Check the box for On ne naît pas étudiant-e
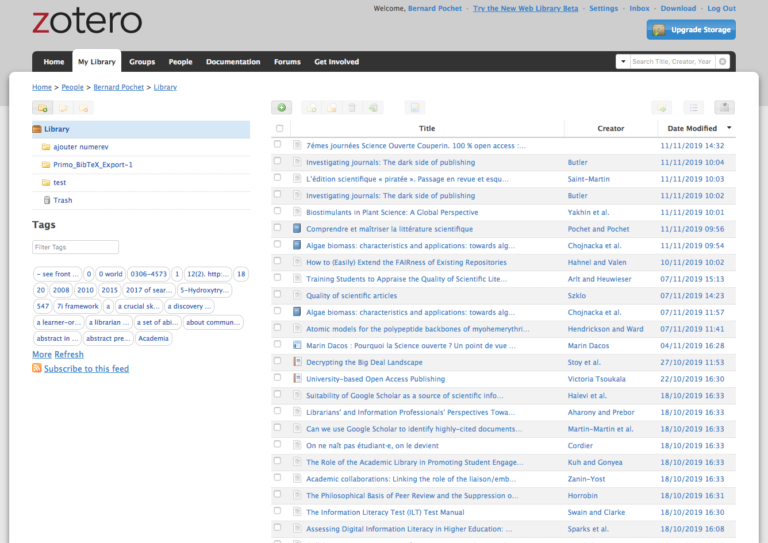This screenshot has height=543, width=768. [x=278, y=444]
